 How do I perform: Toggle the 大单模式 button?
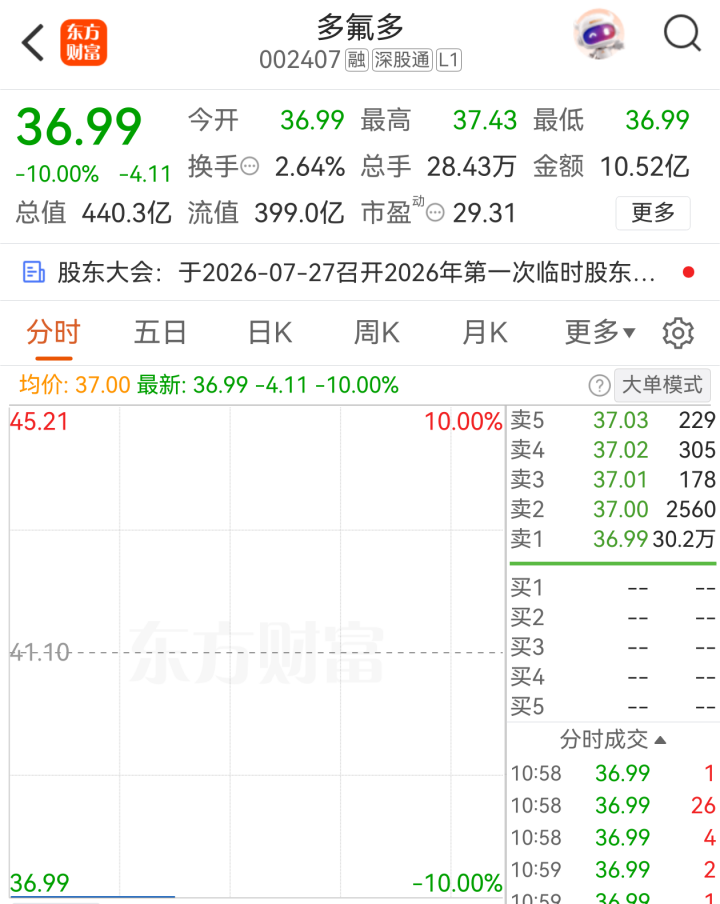click(x=662, y=385)
